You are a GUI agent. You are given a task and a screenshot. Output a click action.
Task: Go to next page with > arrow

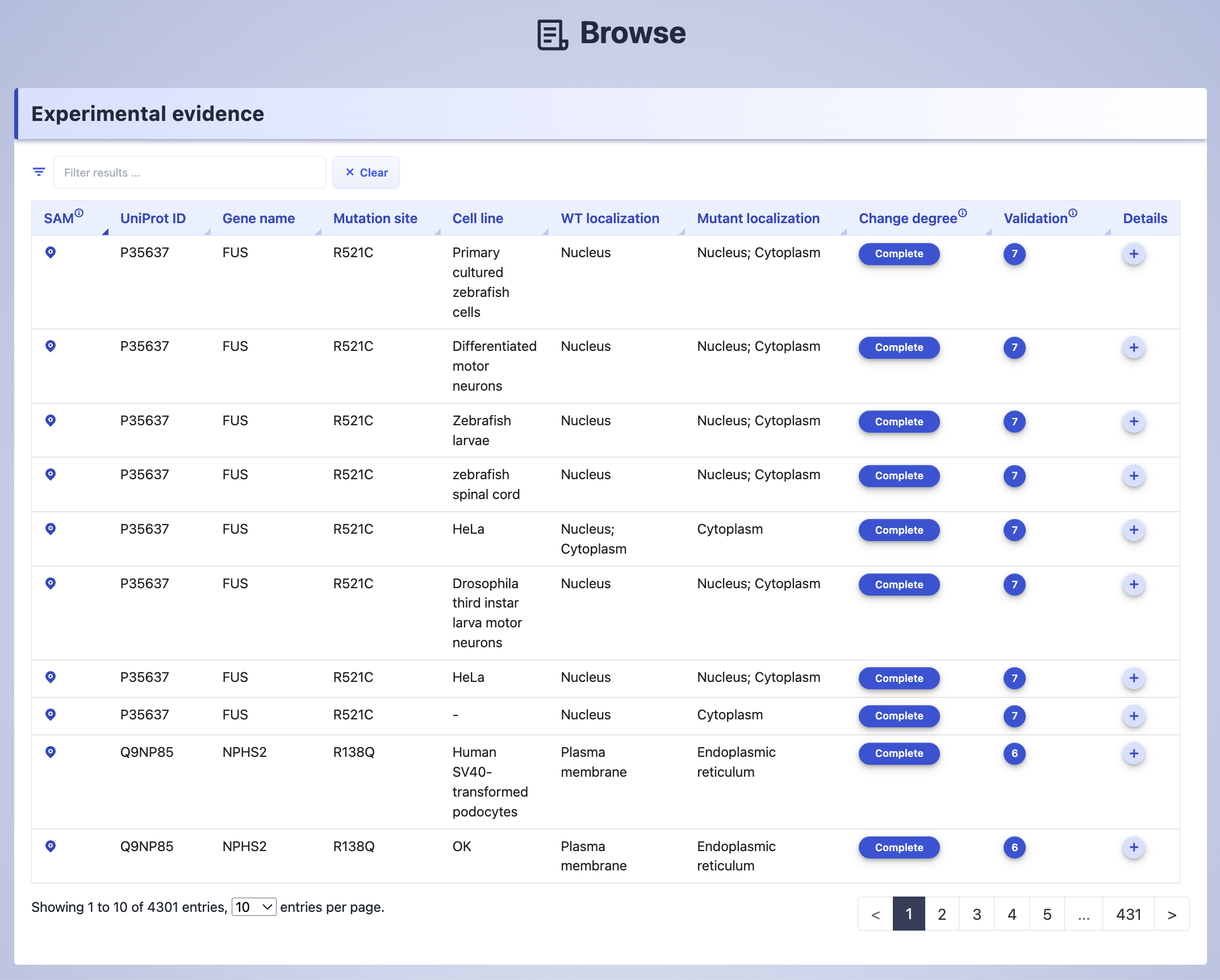click(x=1172, y=914)
